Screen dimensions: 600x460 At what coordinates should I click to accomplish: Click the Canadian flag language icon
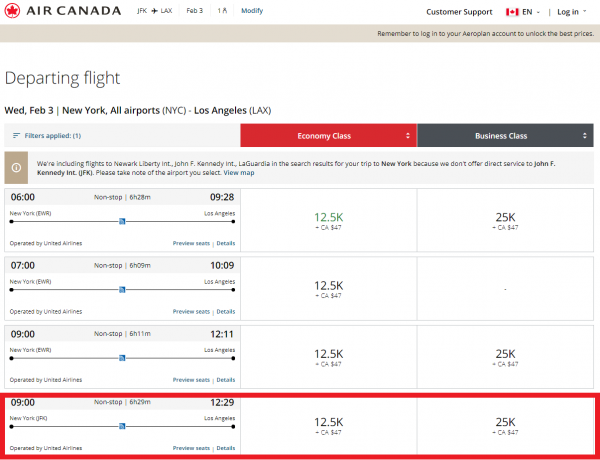pyautogui.click(x=512, y=12)
